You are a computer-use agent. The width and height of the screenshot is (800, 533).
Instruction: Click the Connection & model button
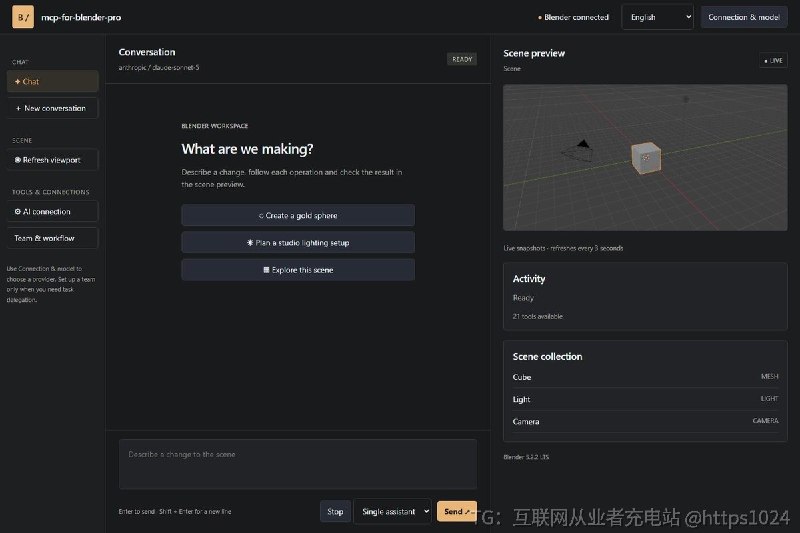(744, 17)
